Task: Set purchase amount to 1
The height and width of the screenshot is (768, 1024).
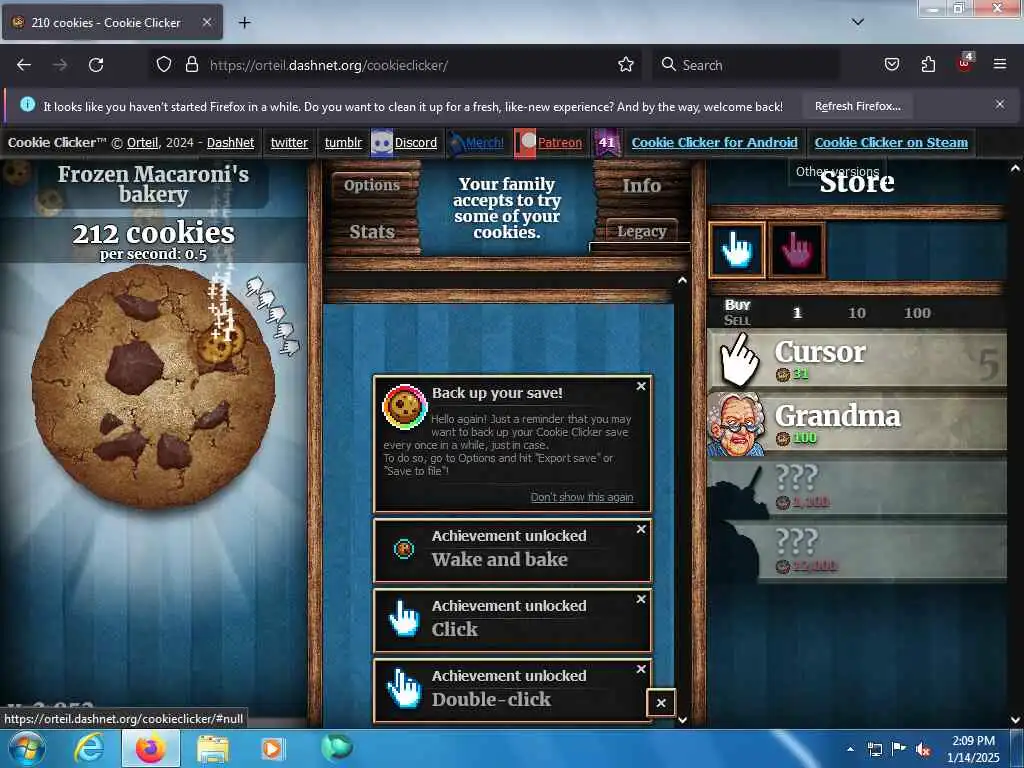Action: [x=797, y=313]
